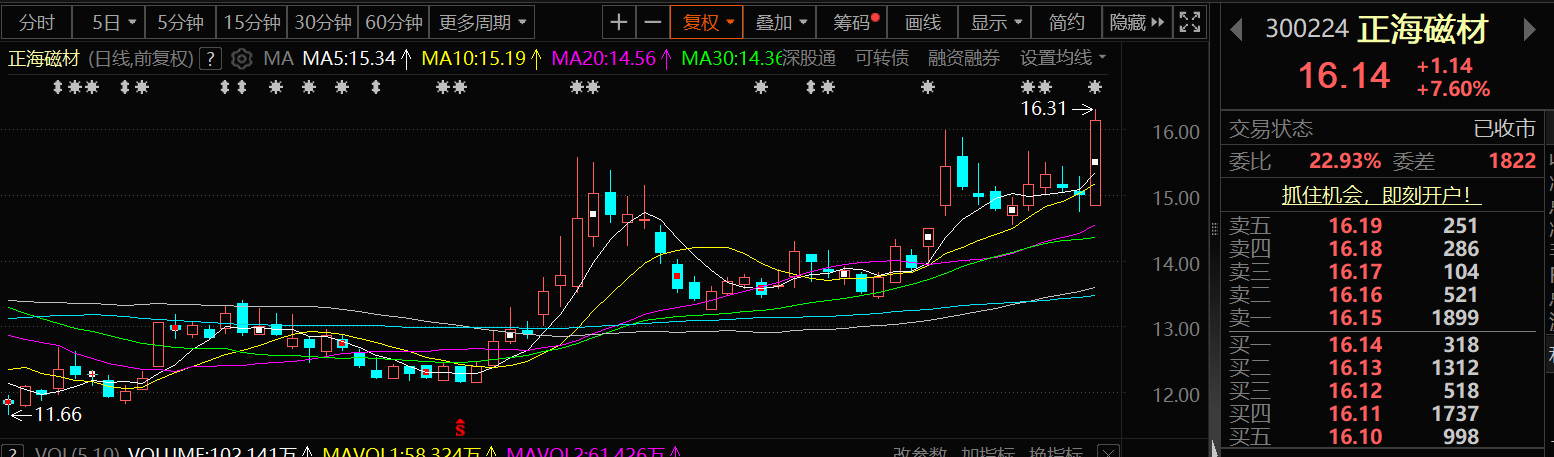Open the 画线 drawing tool

click(x=922, y=21)
